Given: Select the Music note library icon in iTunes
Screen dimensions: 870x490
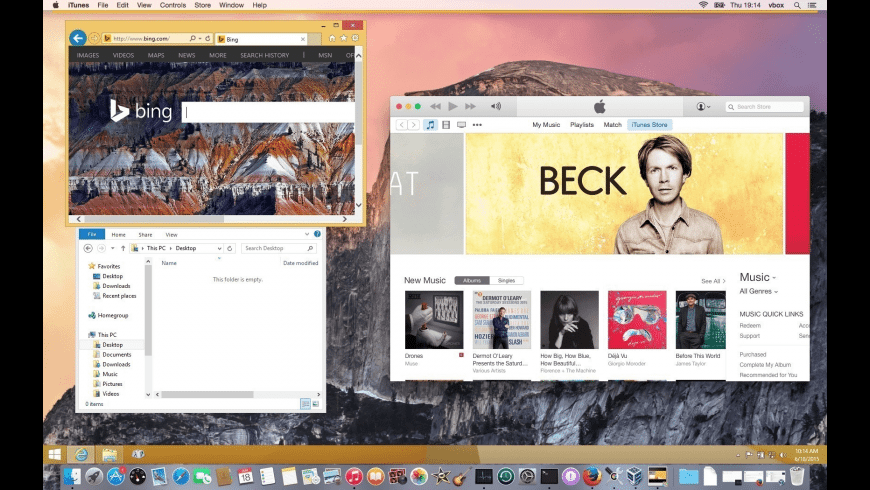Looking at the screenshot, I should coord(431,125).
